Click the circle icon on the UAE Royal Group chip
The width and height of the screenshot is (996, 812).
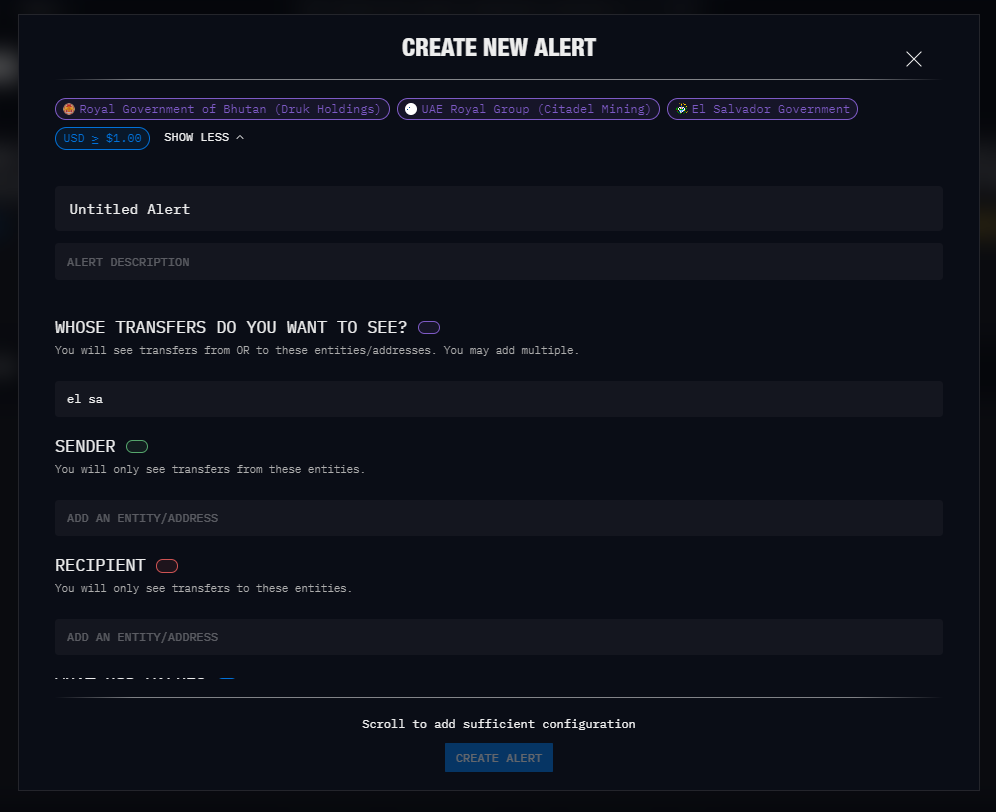[410, 109]
